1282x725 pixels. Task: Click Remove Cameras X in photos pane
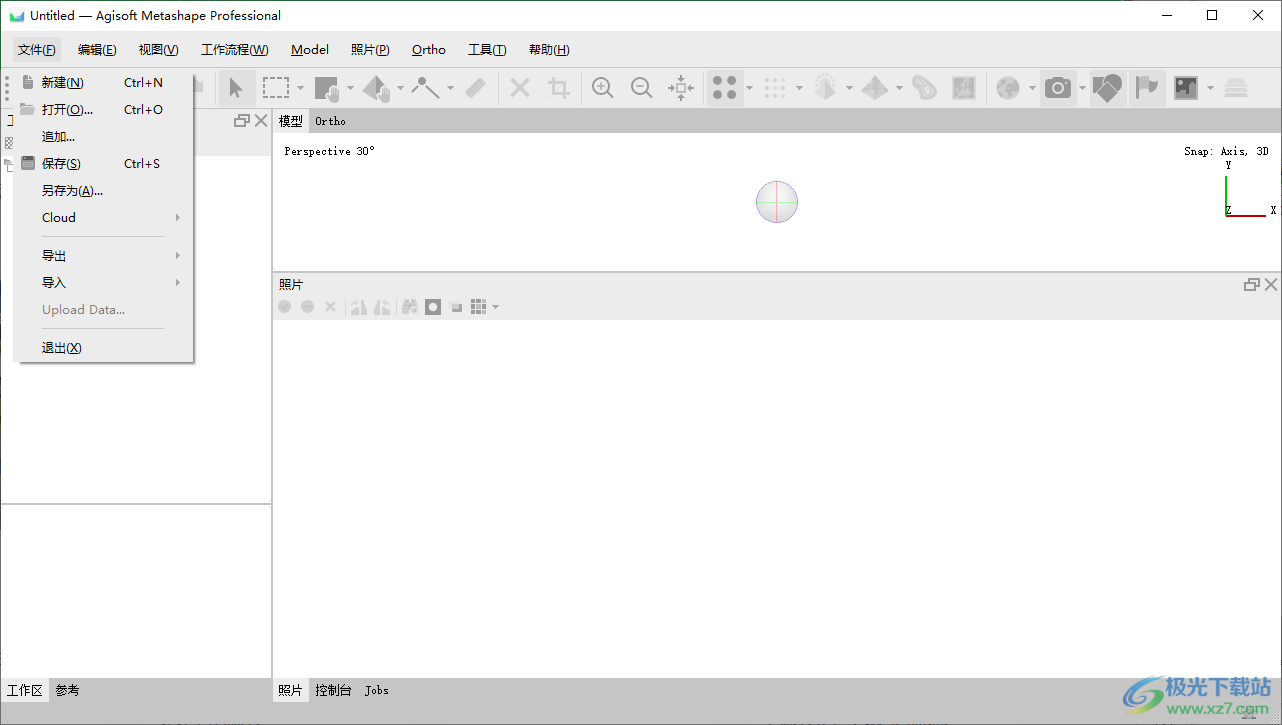click(x=331, y=307)
